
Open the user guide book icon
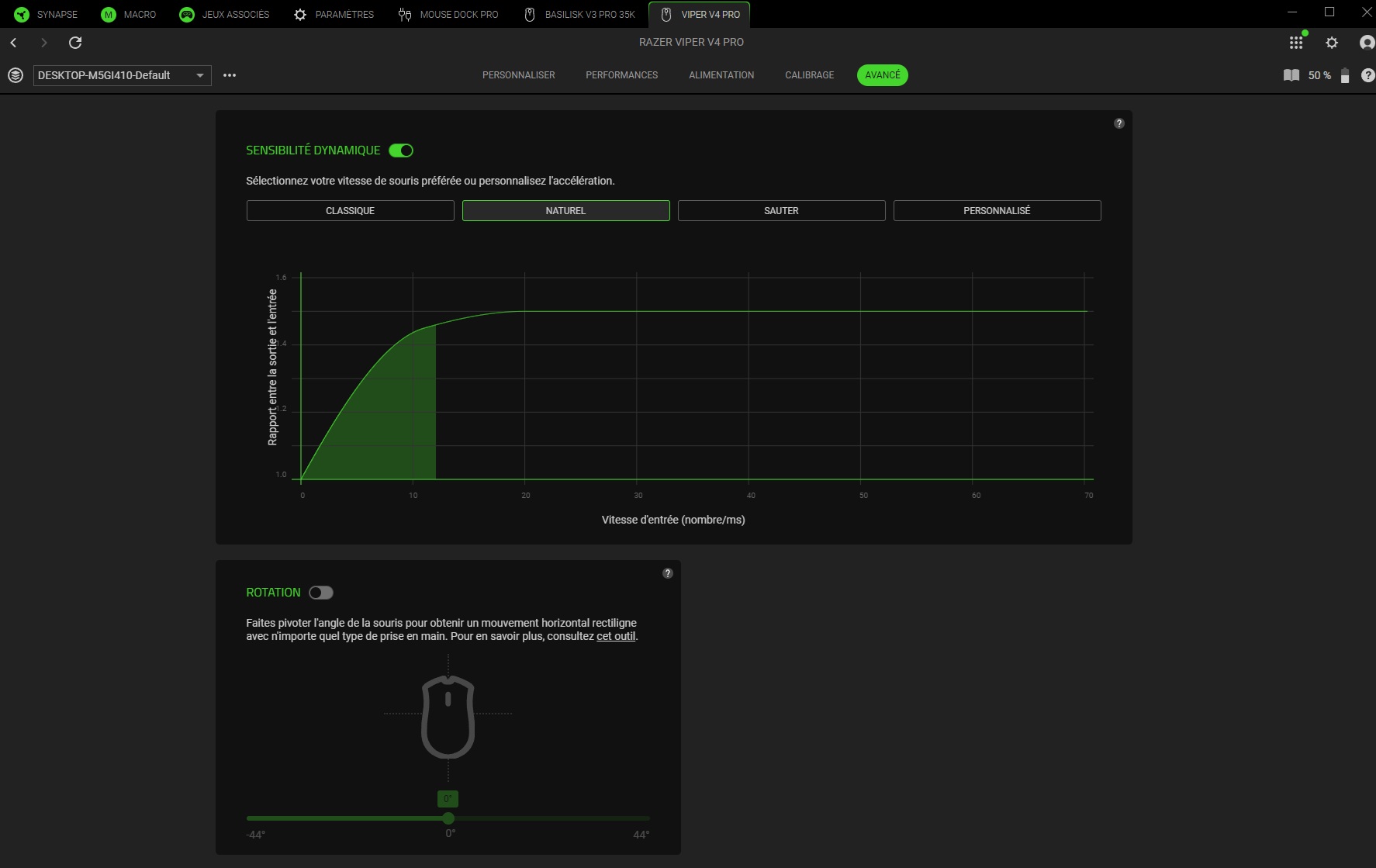tap(1291, 75)
